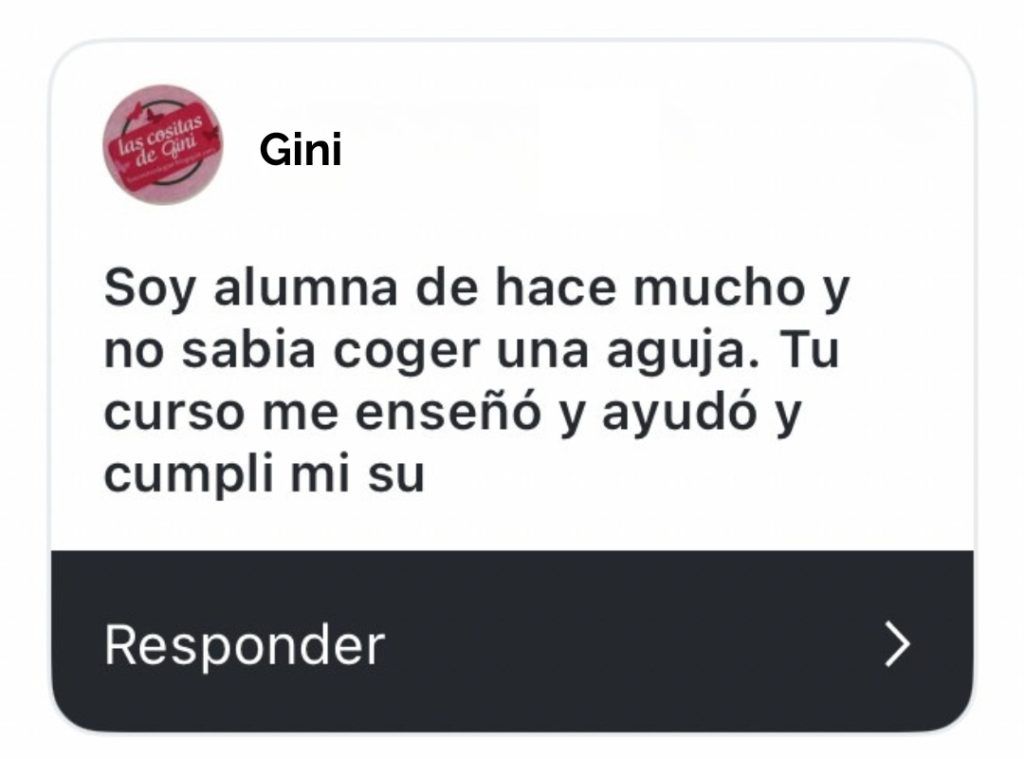This screenshot has height=759, width=1024.
Task: Click the text 'Soy alumna de hace mucho'
Action: click(455, 288)
